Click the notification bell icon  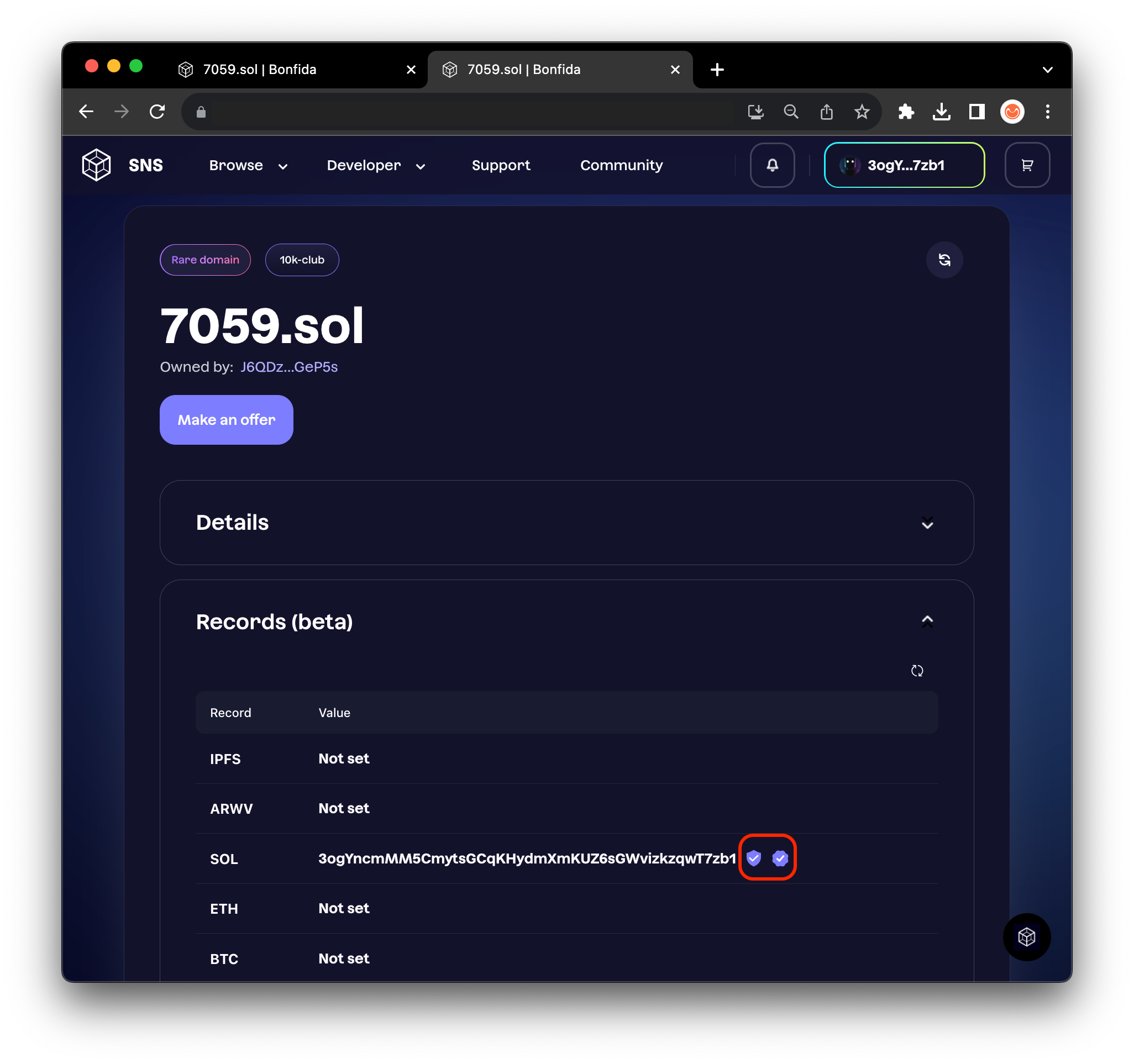[x=772, y=165]
